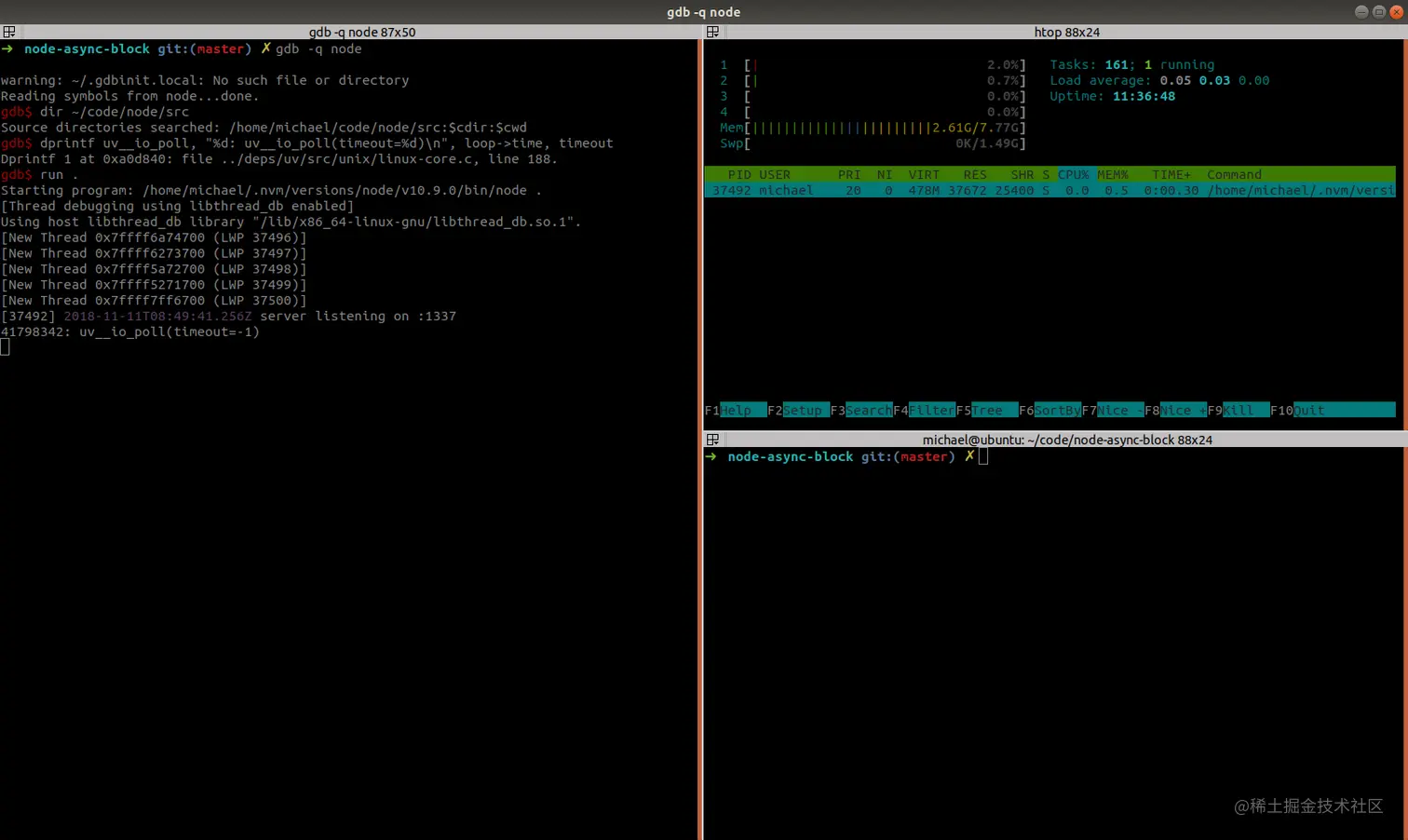Quit htop using the F10 button
Image resolution: width=1408 pixels, height=840 pixels.
point(1333,411)
